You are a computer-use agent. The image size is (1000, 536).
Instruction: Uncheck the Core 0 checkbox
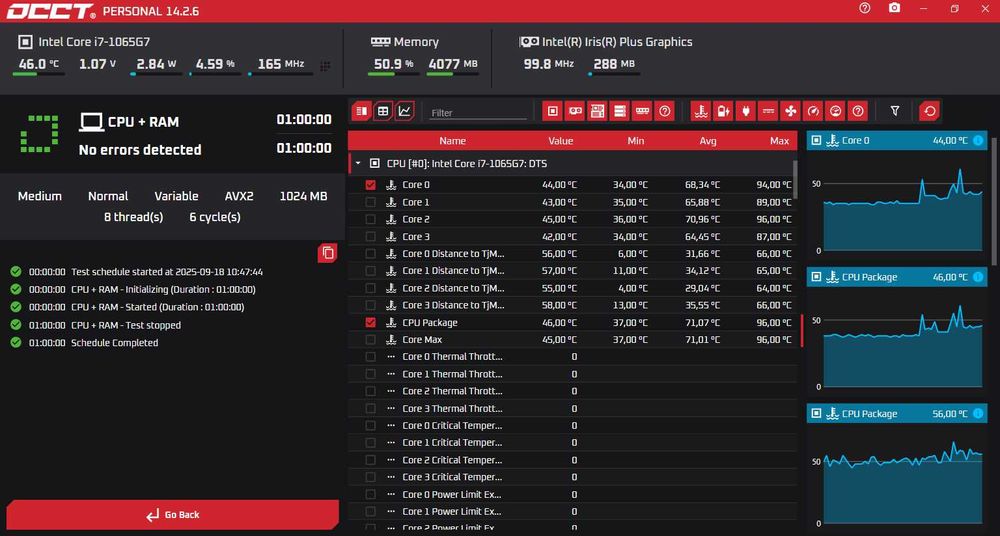pos(371,185)
